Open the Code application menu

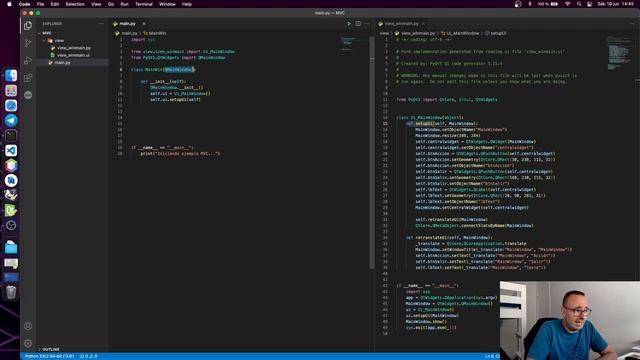point(24,4)
